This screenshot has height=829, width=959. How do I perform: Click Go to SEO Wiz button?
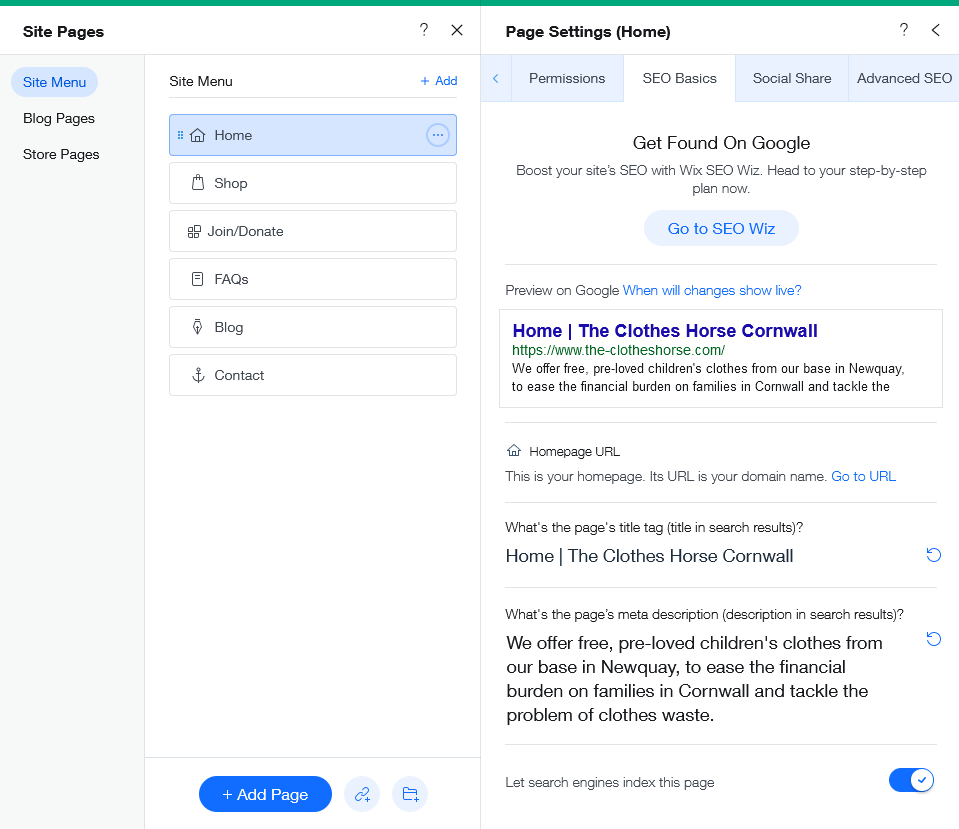point(721,228)
